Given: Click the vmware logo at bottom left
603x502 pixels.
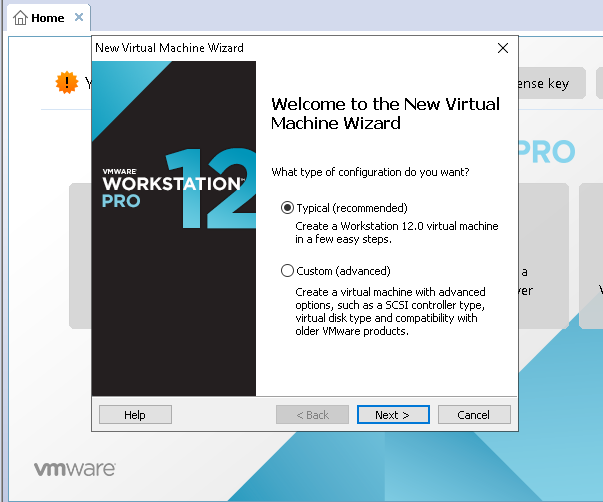Looking at the screenshot, I should coord(75,469).
